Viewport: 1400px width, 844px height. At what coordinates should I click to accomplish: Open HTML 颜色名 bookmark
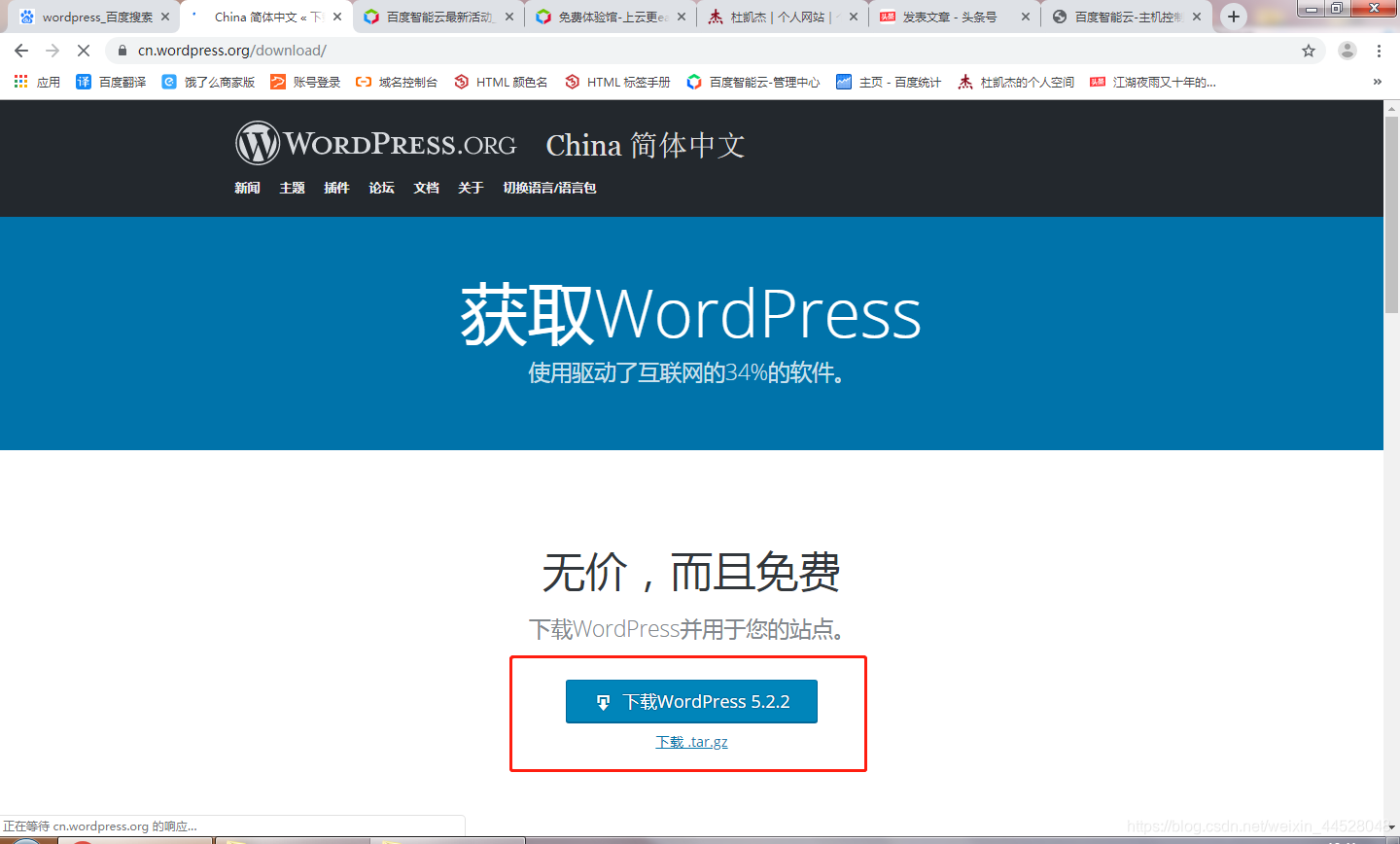click(x=501, y=82)
